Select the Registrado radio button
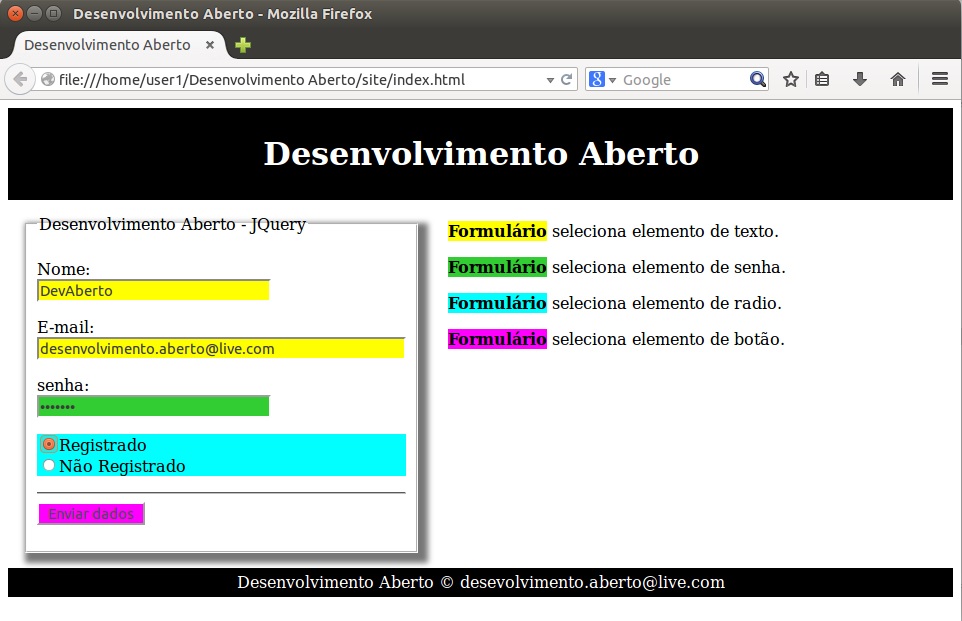Image resolution: width=962 pixels, height=621 pixels. [x=49, y=445]
